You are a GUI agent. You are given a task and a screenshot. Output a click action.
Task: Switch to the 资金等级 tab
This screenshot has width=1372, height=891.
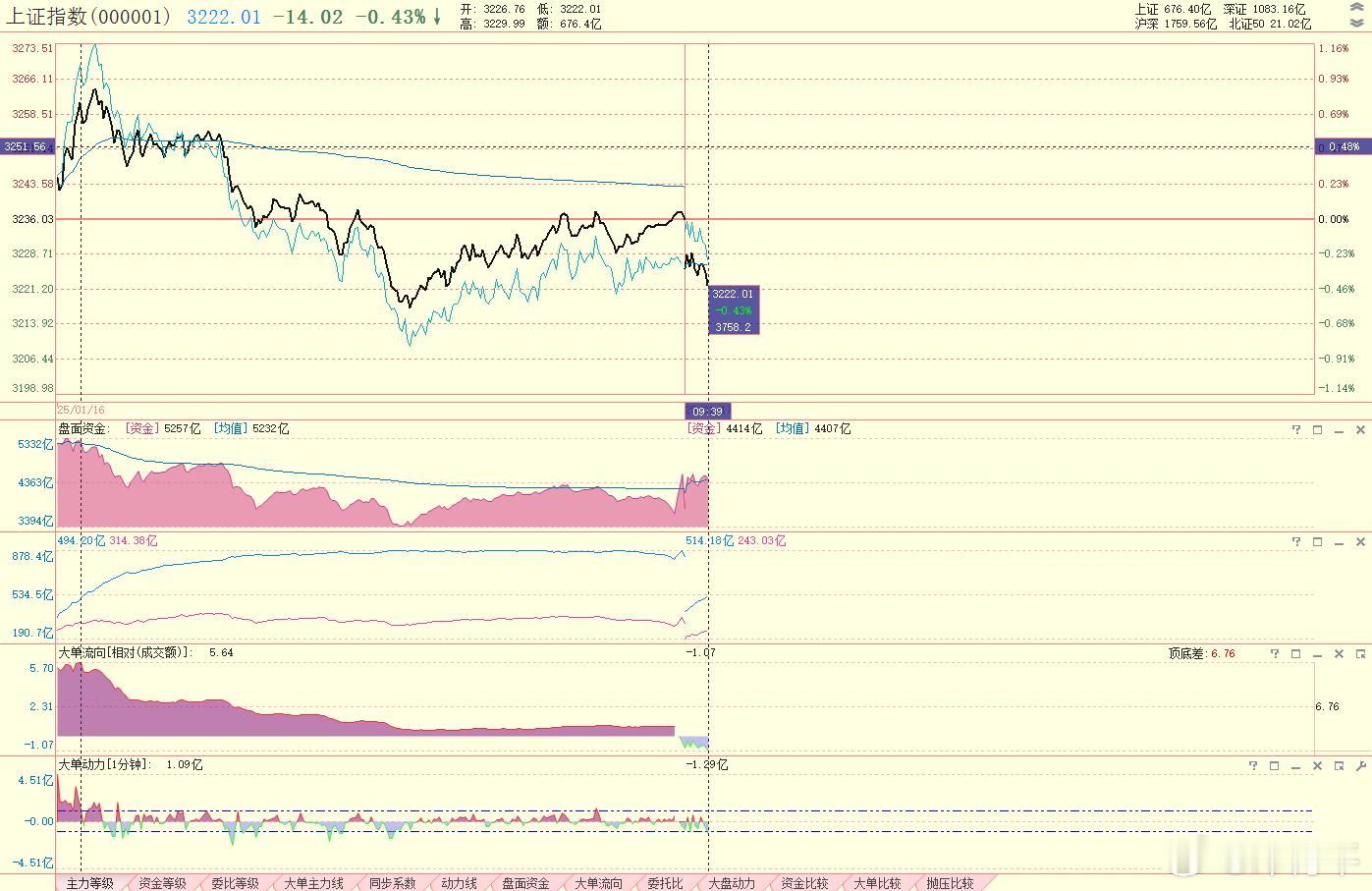pos(163,883)
